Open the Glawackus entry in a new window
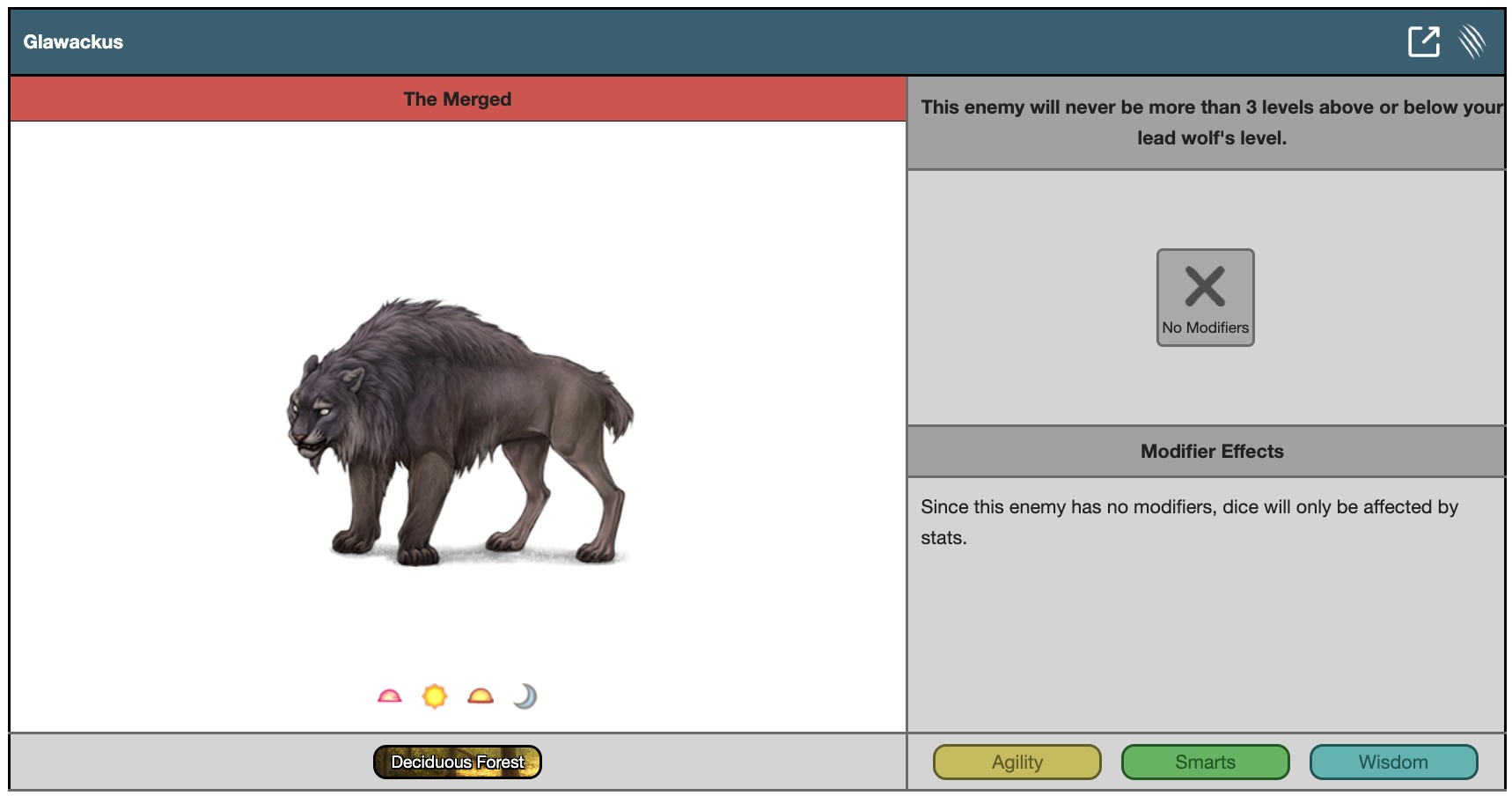Image resolution: width=1512 pixels, height=803 pixels. click(x=1423, y=41)
